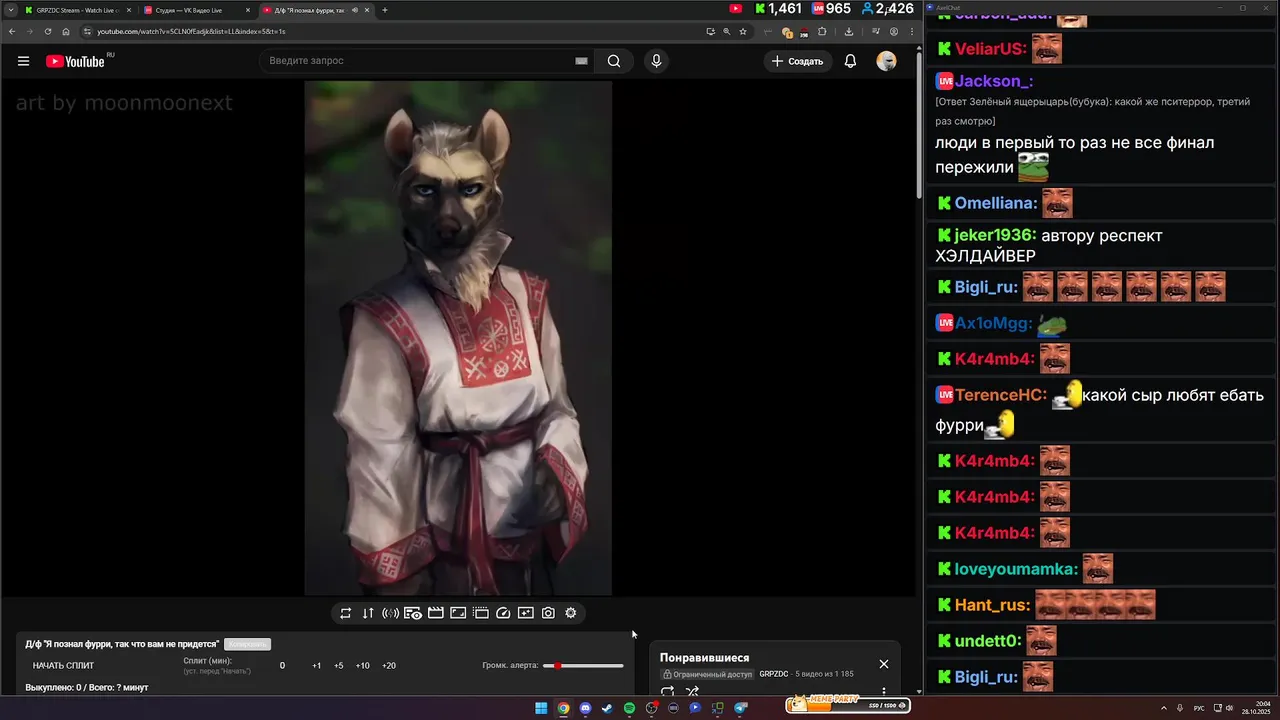Open Steam from the taskbar

click(607, 708)
